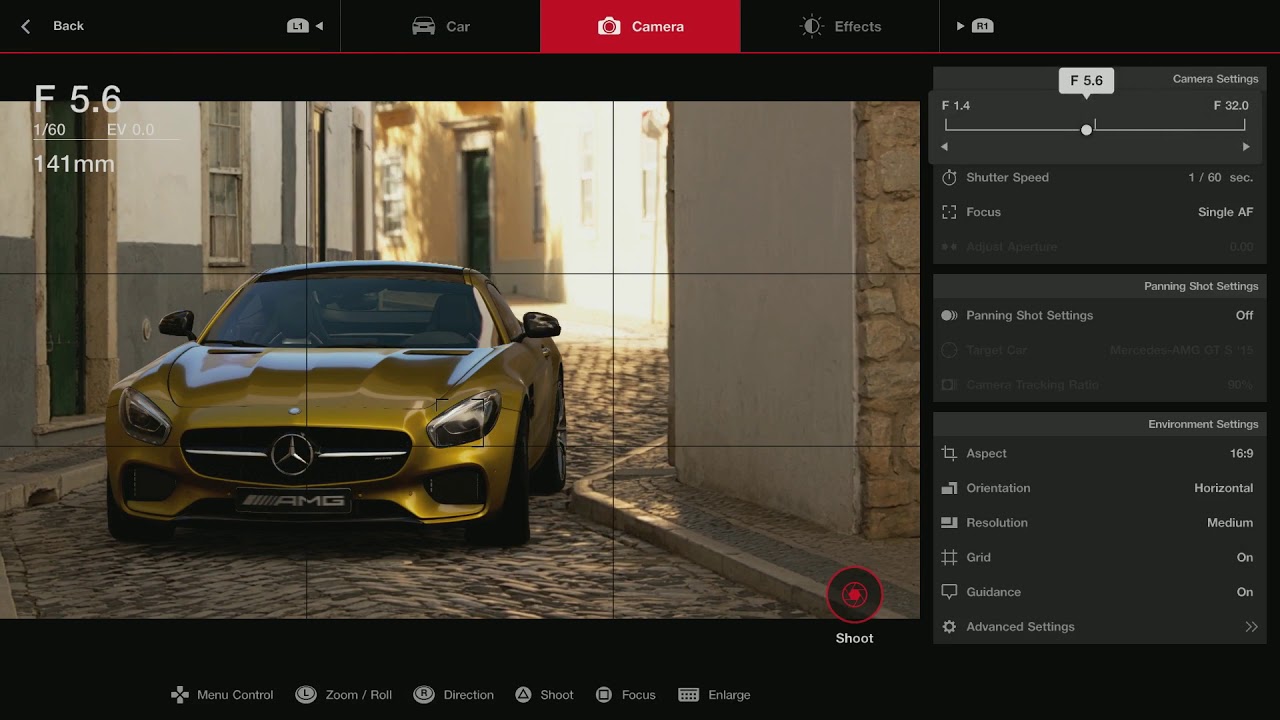Toggle Grid setting showing On

tap(1244, 557)
